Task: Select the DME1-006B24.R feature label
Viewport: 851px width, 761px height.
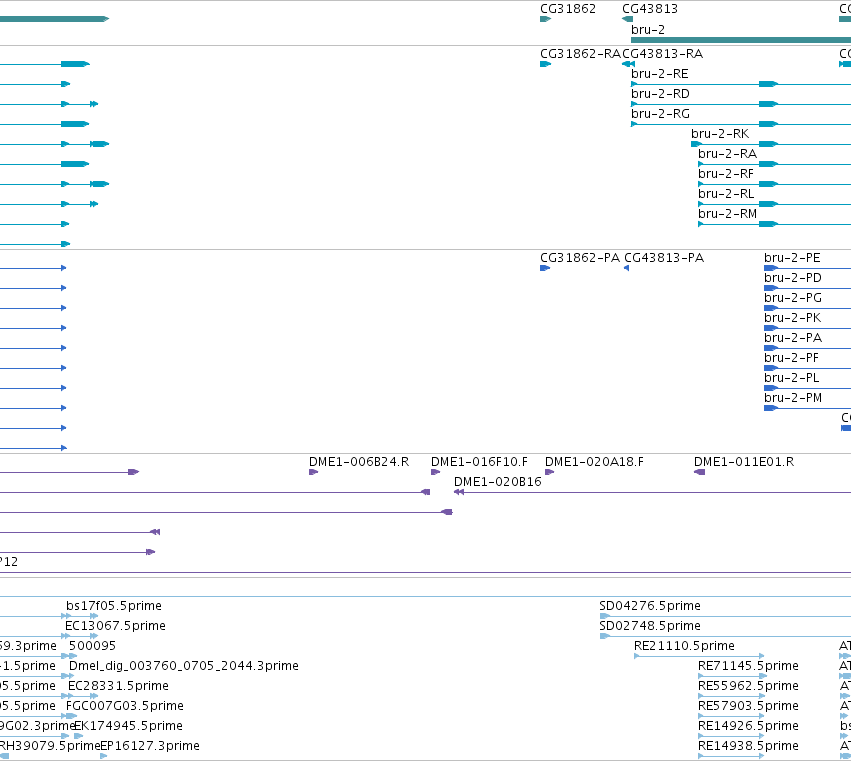Action: point(359,462)
